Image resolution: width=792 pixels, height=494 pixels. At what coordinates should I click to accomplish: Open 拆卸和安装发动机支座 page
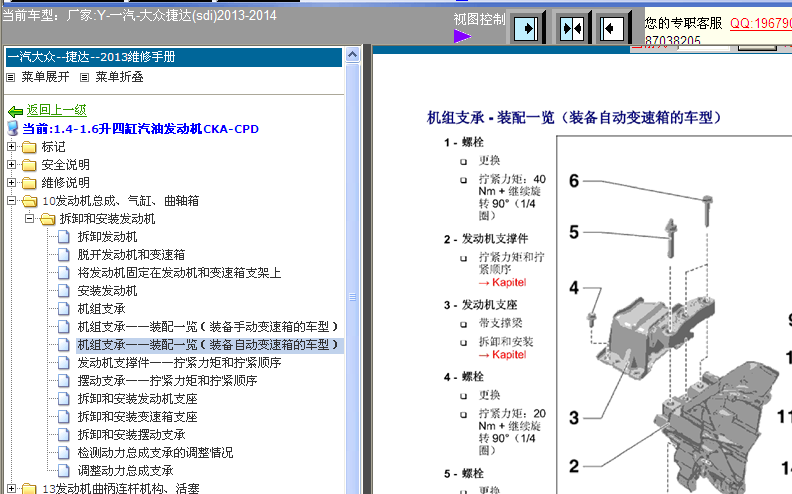click(137, 399)
